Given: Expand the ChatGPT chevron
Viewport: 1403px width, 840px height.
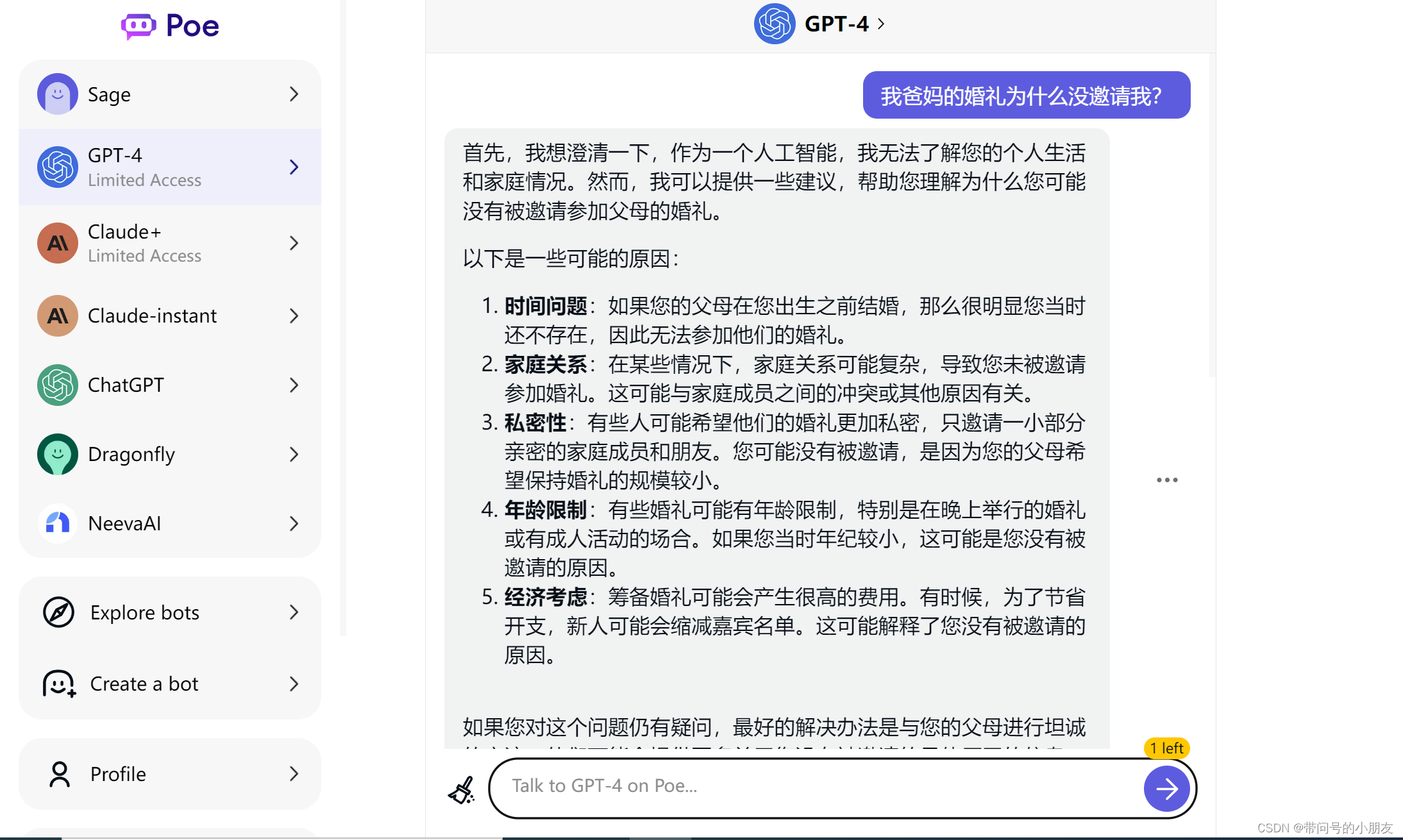Looking at the screenshot, I should point(294,385).
